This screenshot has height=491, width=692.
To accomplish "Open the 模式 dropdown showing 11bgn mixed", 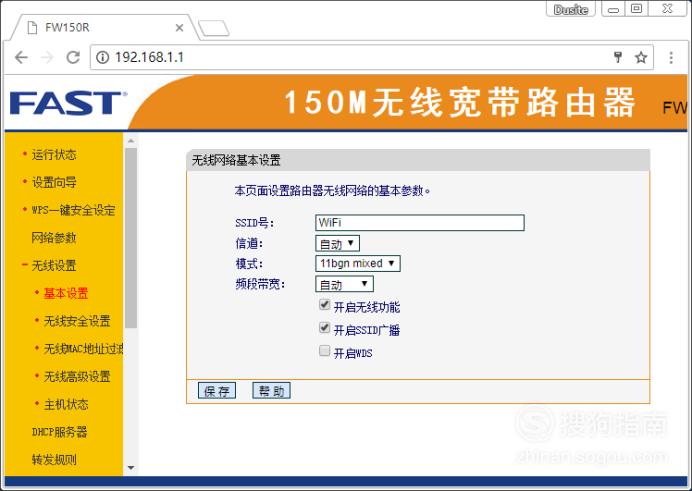I will coord(358,263).
